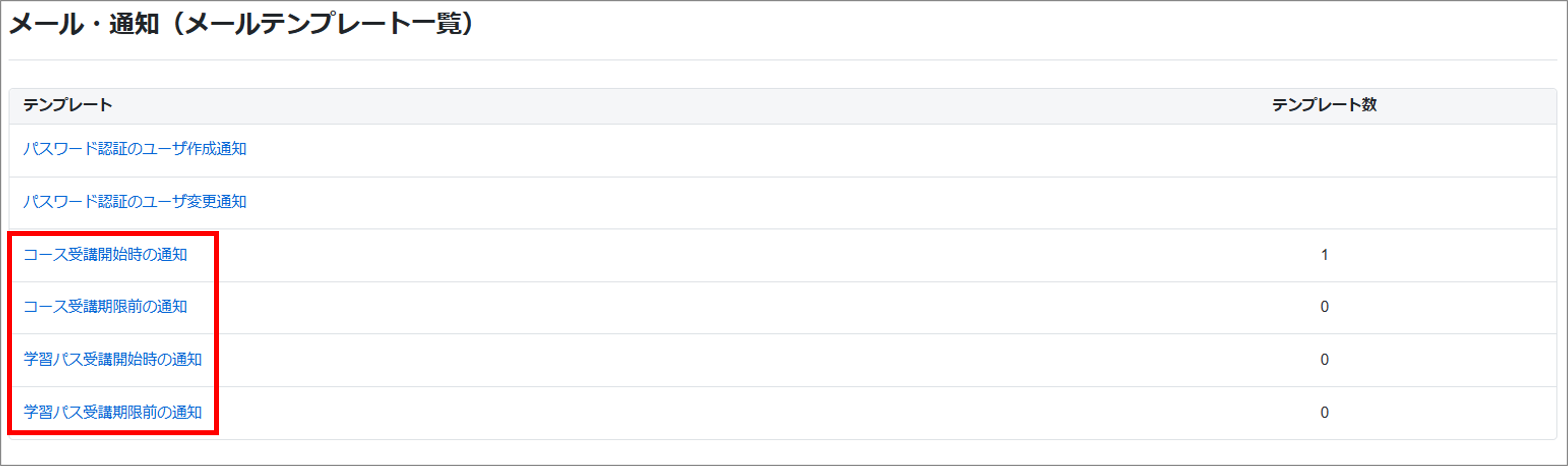
Task: Click template count 0 for コース受講期限前の通知
Action: pos(1324,307)
